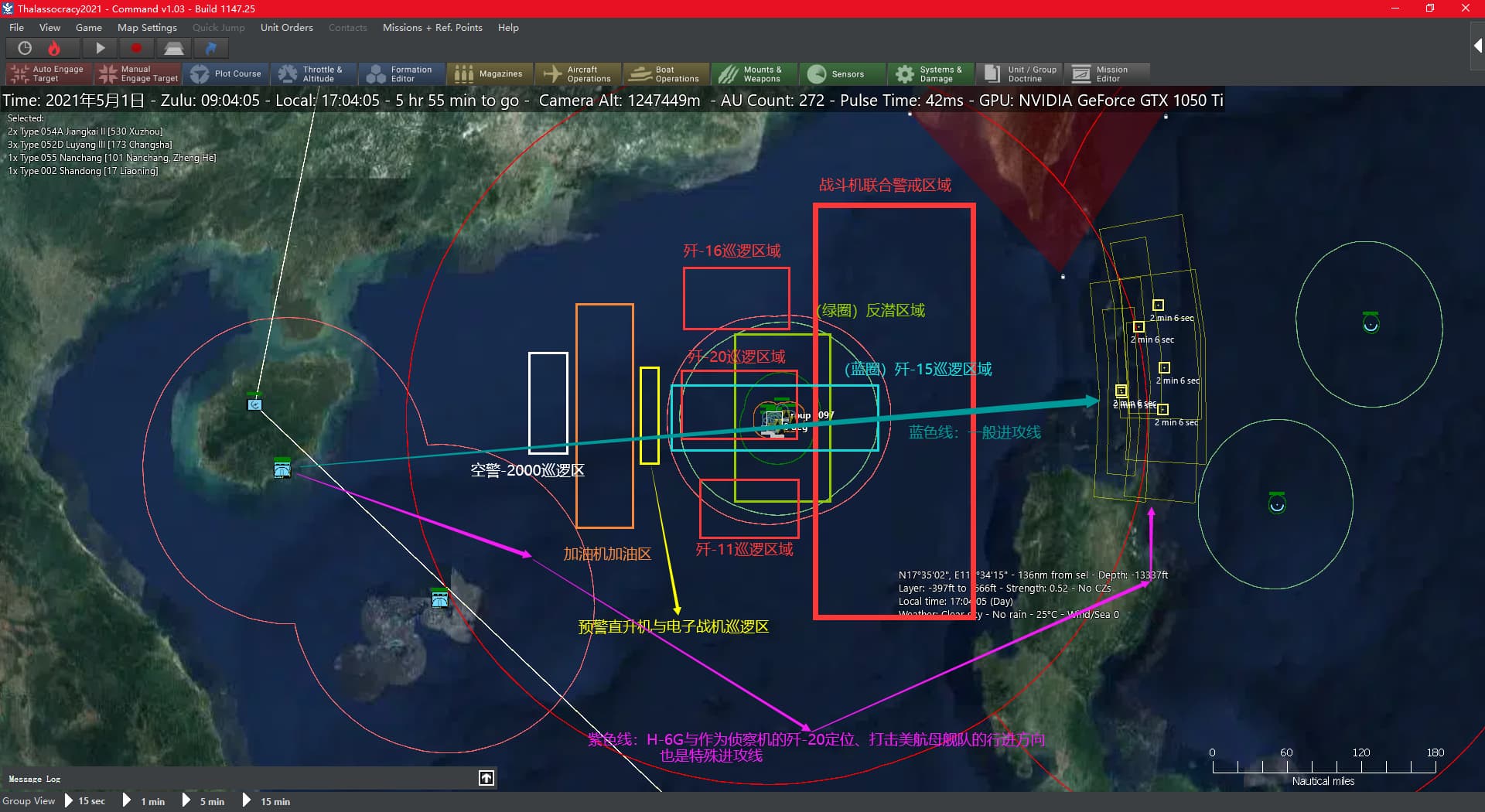Expand the Message Log with up arrow
Viewport: 1485px width, 812px height.
click(x=486, y=778)
